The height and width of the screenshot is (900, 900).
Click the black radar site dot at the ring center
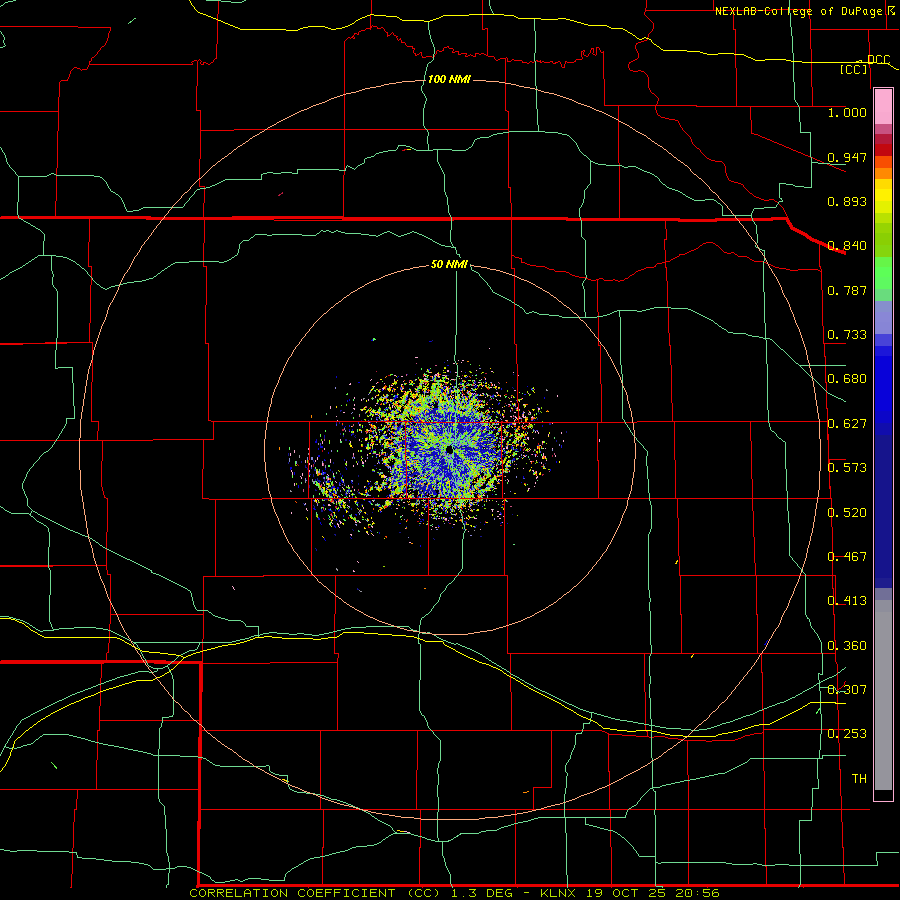tap(449, 450)
